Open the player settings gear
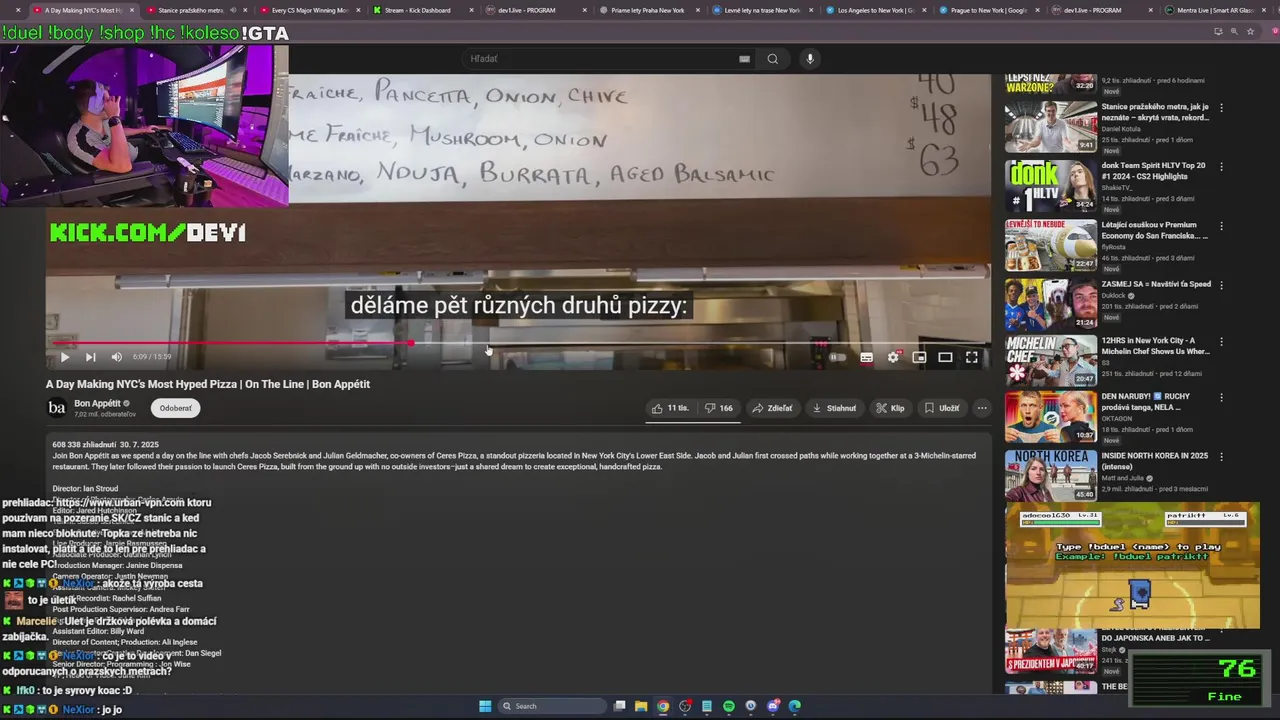The width and height of the screenshot is (1280, 720). (893, 357)
